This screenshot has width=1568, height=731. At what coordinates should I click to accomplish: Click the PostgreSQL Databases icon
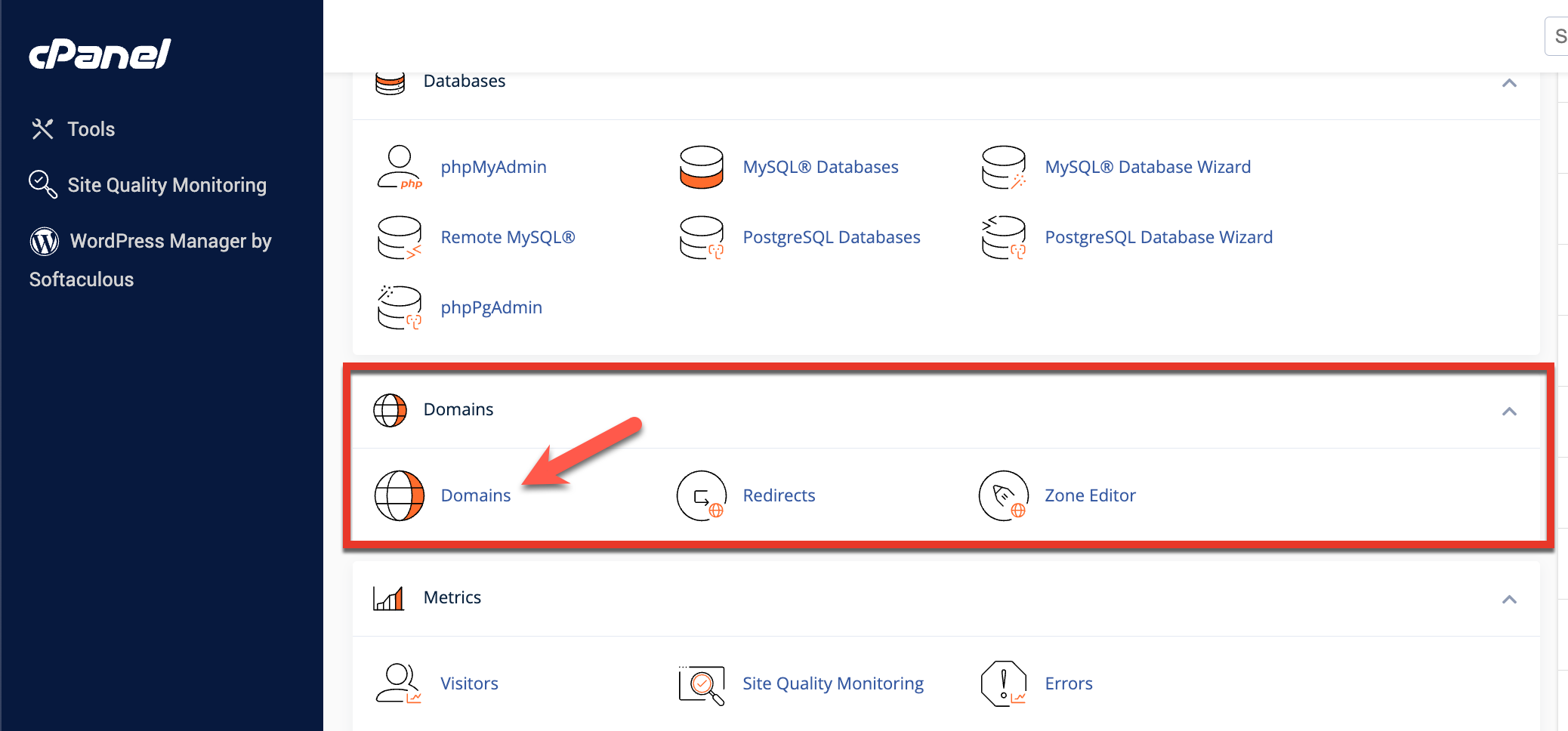click(x=702, y=237)
